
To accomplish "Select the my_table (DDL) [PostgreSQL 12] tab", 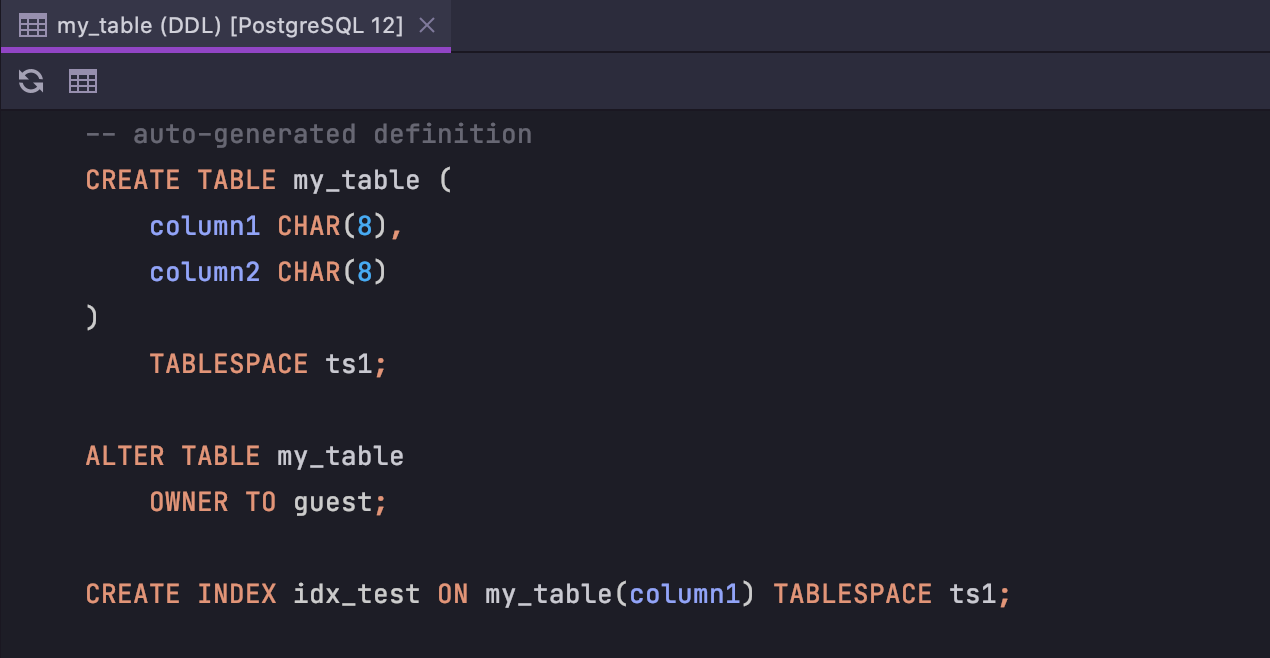I will [x=225, y=26].
